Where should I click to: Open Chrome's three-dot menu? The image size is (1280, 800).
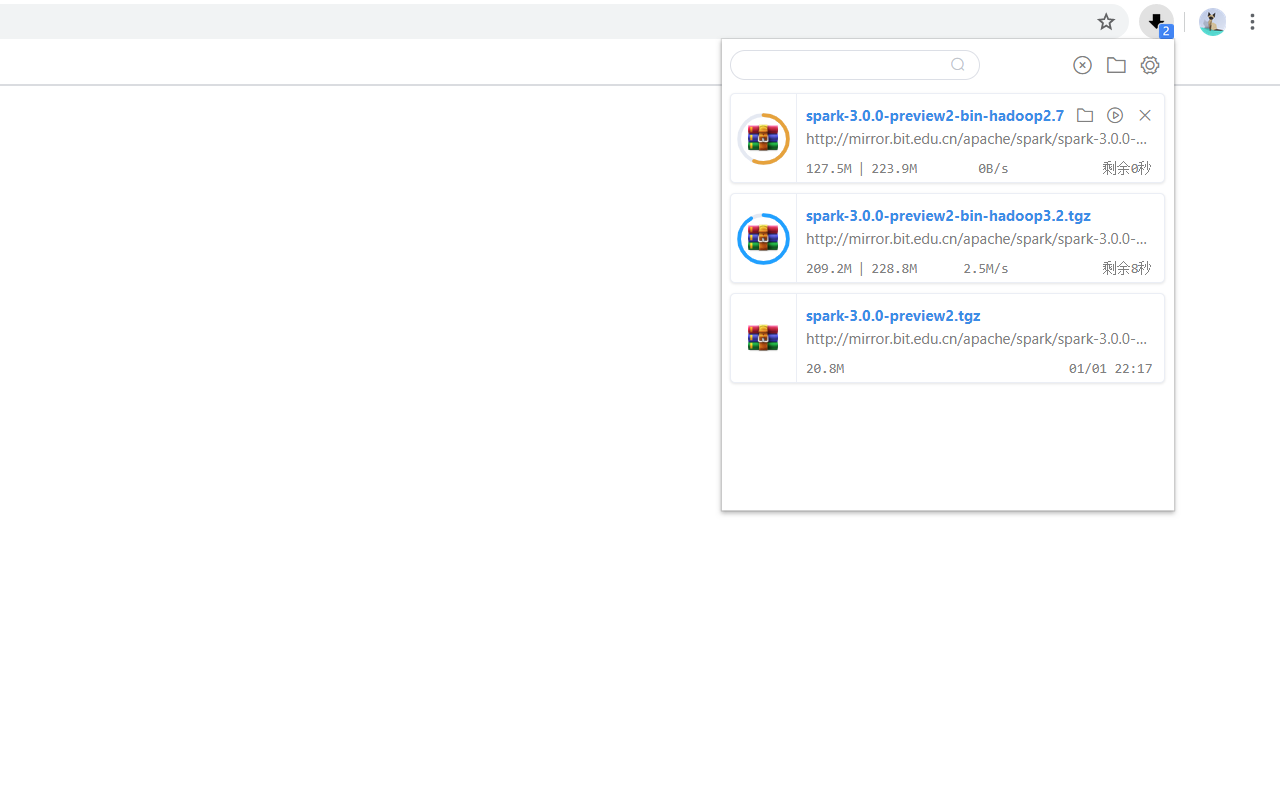(1252, 22)
